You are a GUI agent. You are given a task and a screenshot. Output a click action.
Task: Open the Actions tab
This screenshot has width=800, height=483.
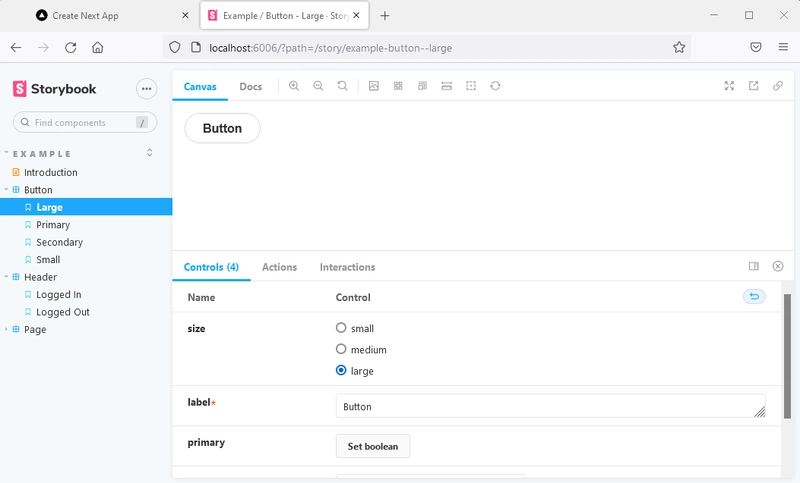[279, 267]
